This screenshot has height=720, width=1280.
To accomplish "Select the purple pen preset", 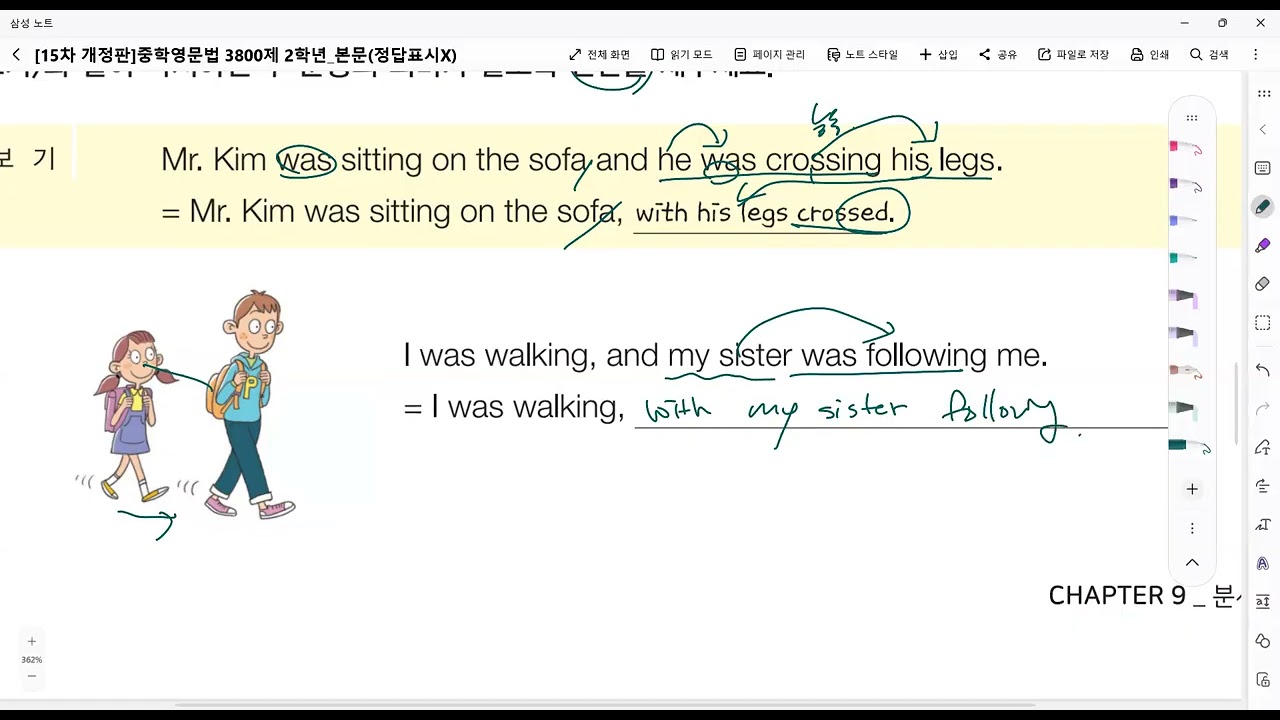I will (x=1186, y=185).
